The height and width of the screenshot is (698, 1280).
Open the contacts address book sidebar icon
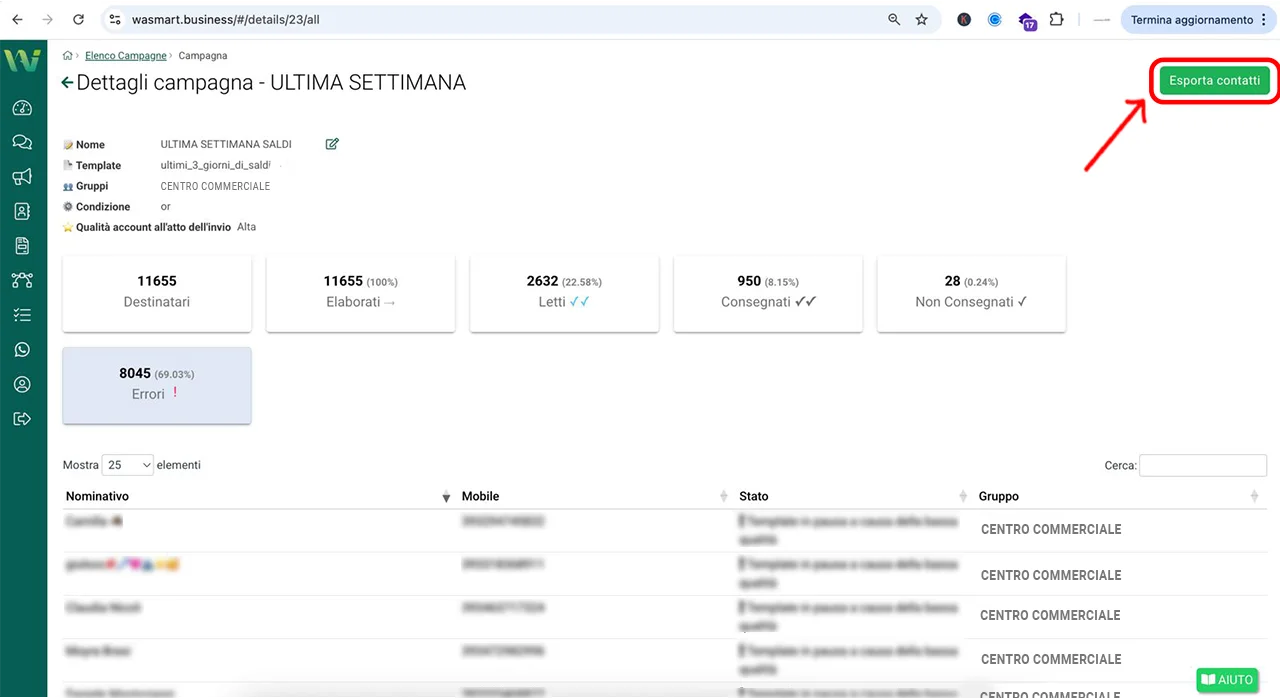(x=23, y=211)
